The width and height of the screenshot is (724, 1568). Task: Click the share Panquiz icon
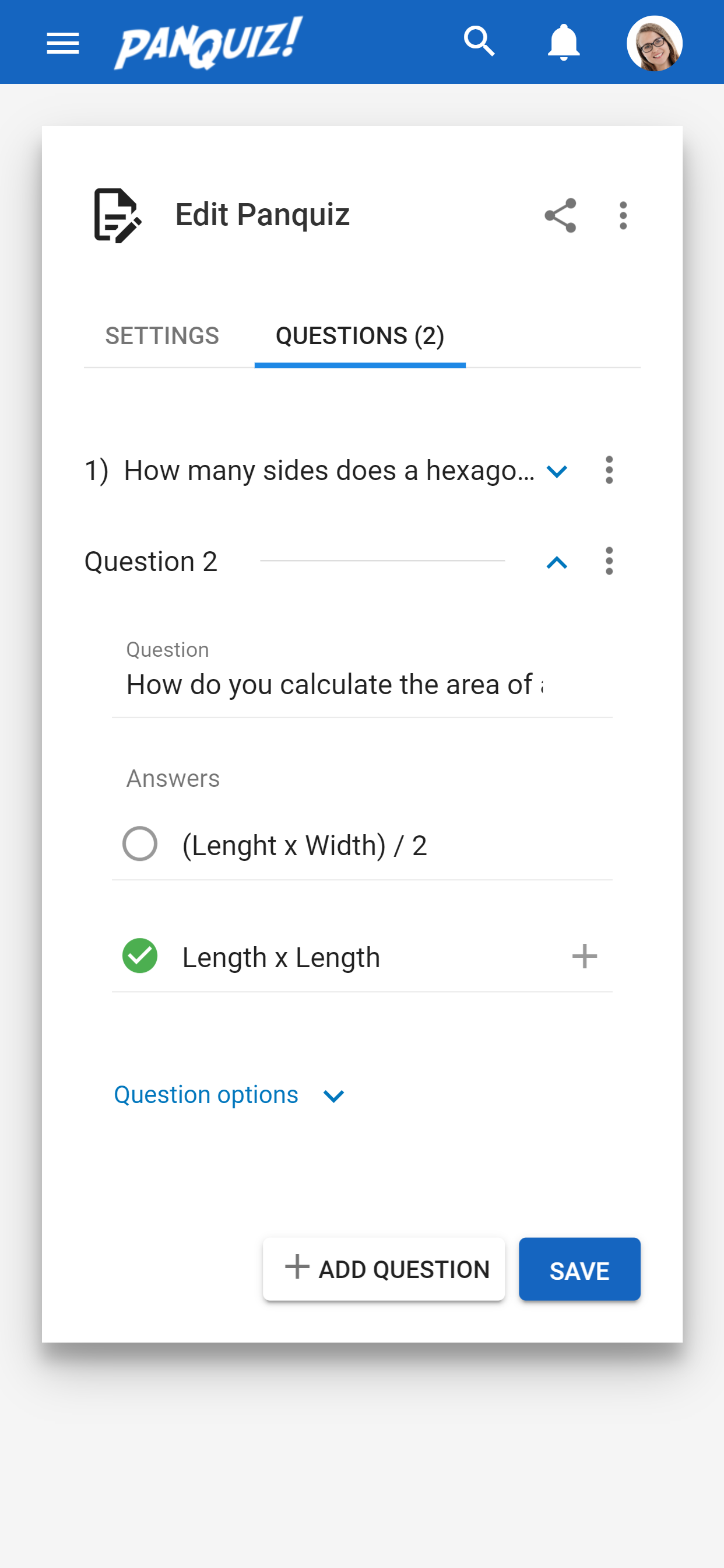560,215
